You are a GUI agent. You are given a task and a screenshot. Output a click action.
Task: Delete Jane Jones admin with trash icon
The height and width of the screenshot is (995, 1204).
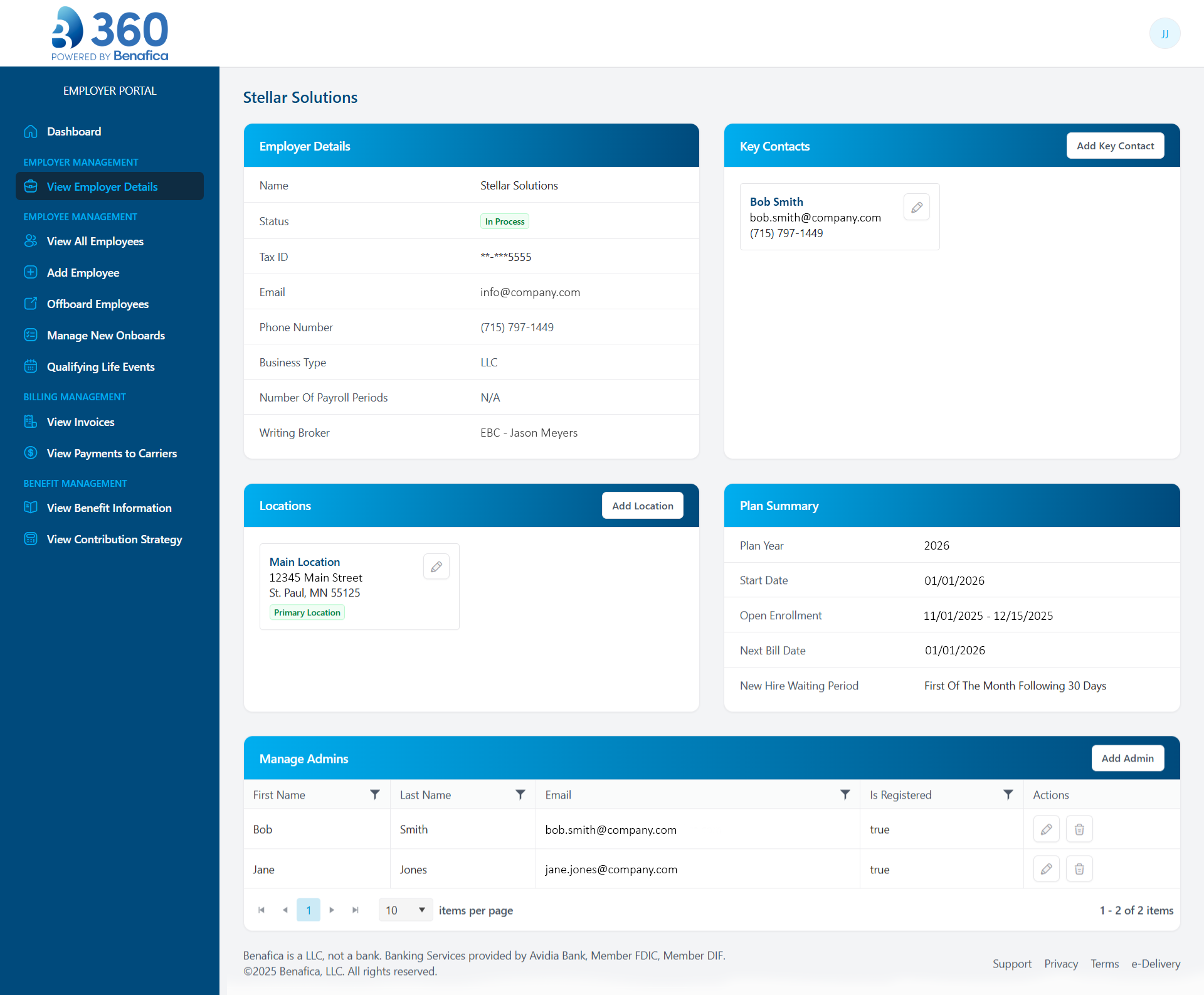pos(1079,869)
